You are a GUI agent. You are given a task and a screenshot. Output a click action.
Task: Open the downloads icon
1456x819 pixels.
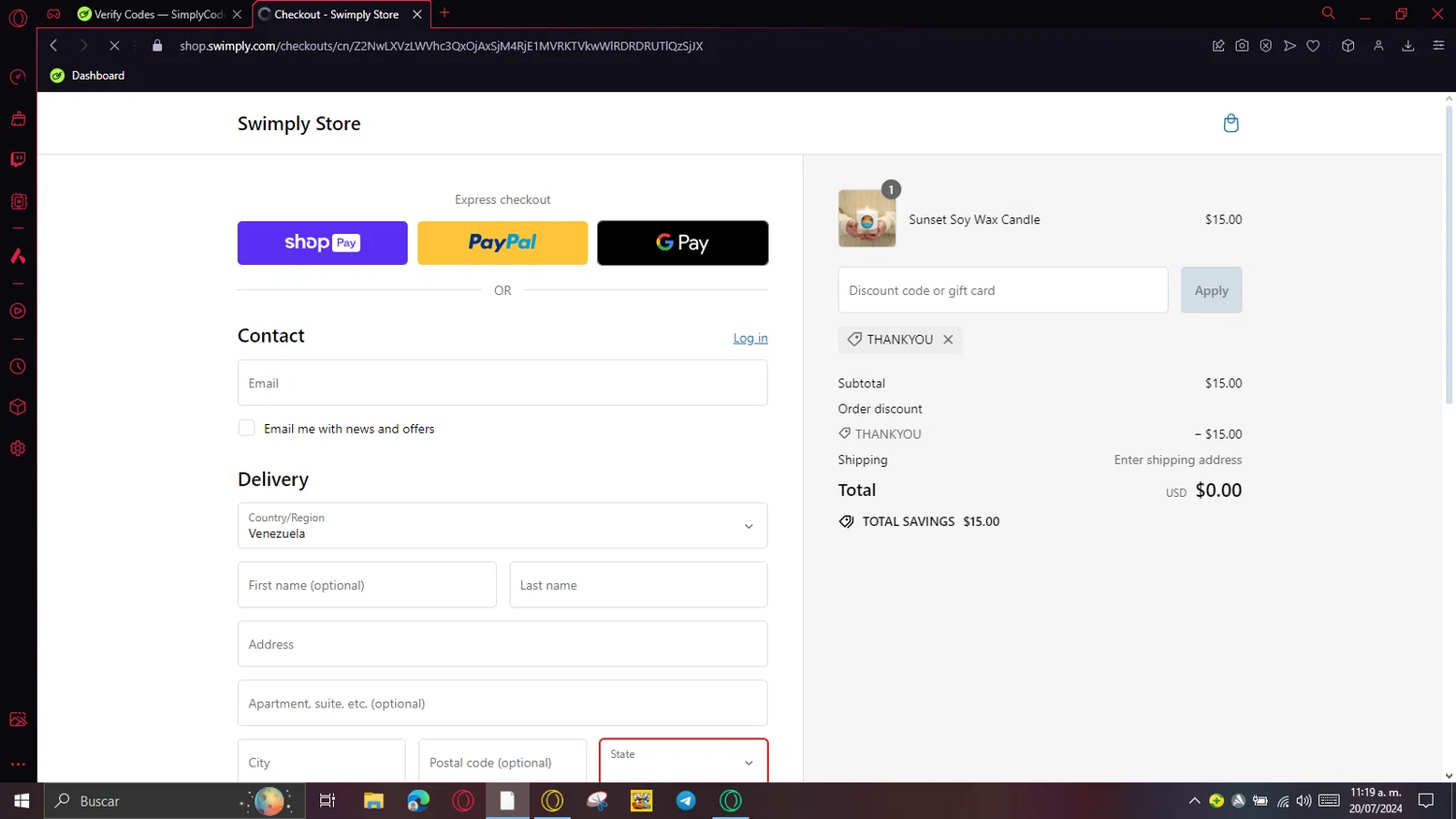click(x=1408, y=46)
